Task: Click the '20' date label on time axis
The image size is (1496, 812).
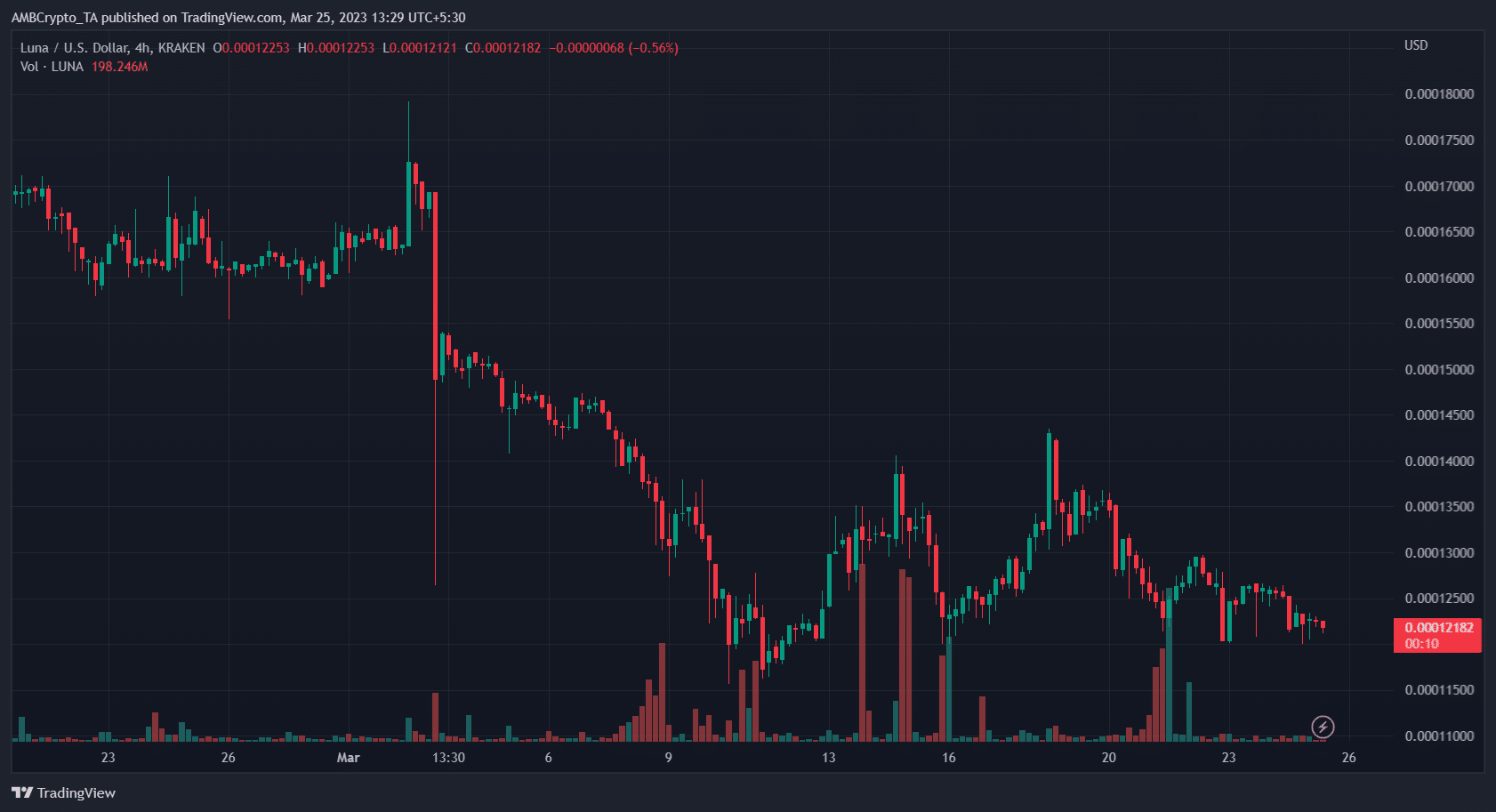Action: click(1108, 758)
